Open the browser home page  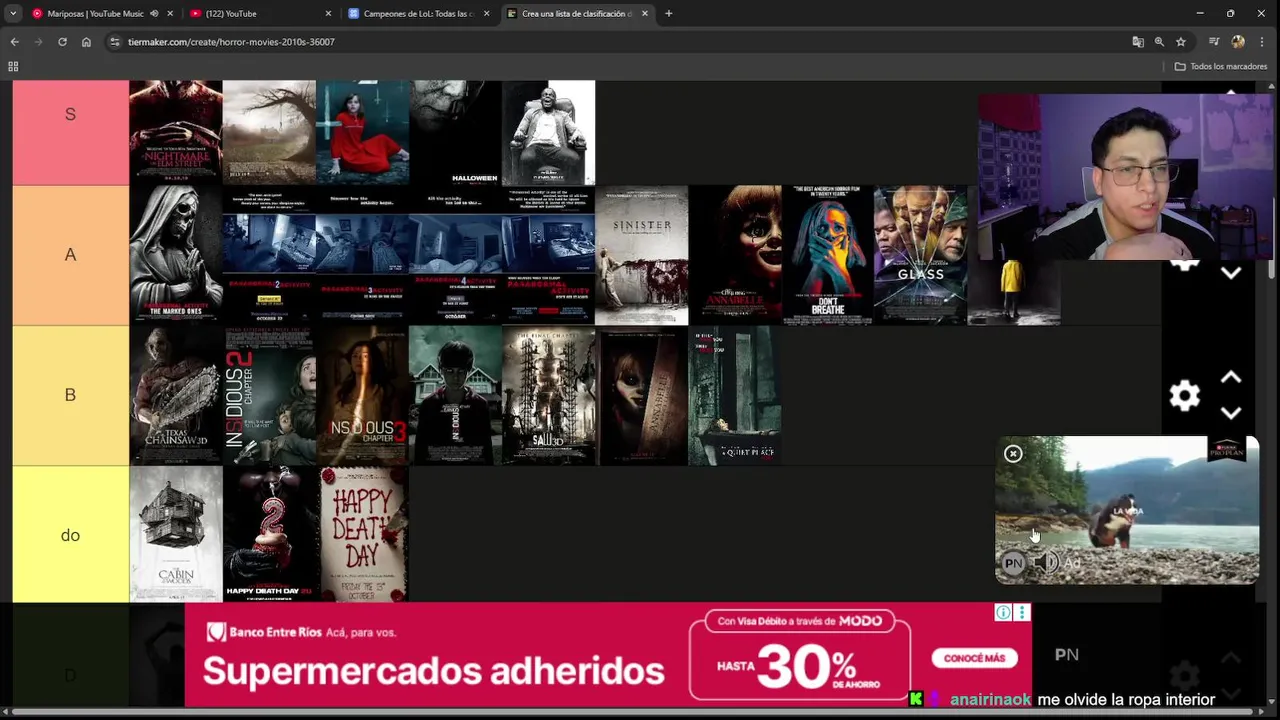86,42
